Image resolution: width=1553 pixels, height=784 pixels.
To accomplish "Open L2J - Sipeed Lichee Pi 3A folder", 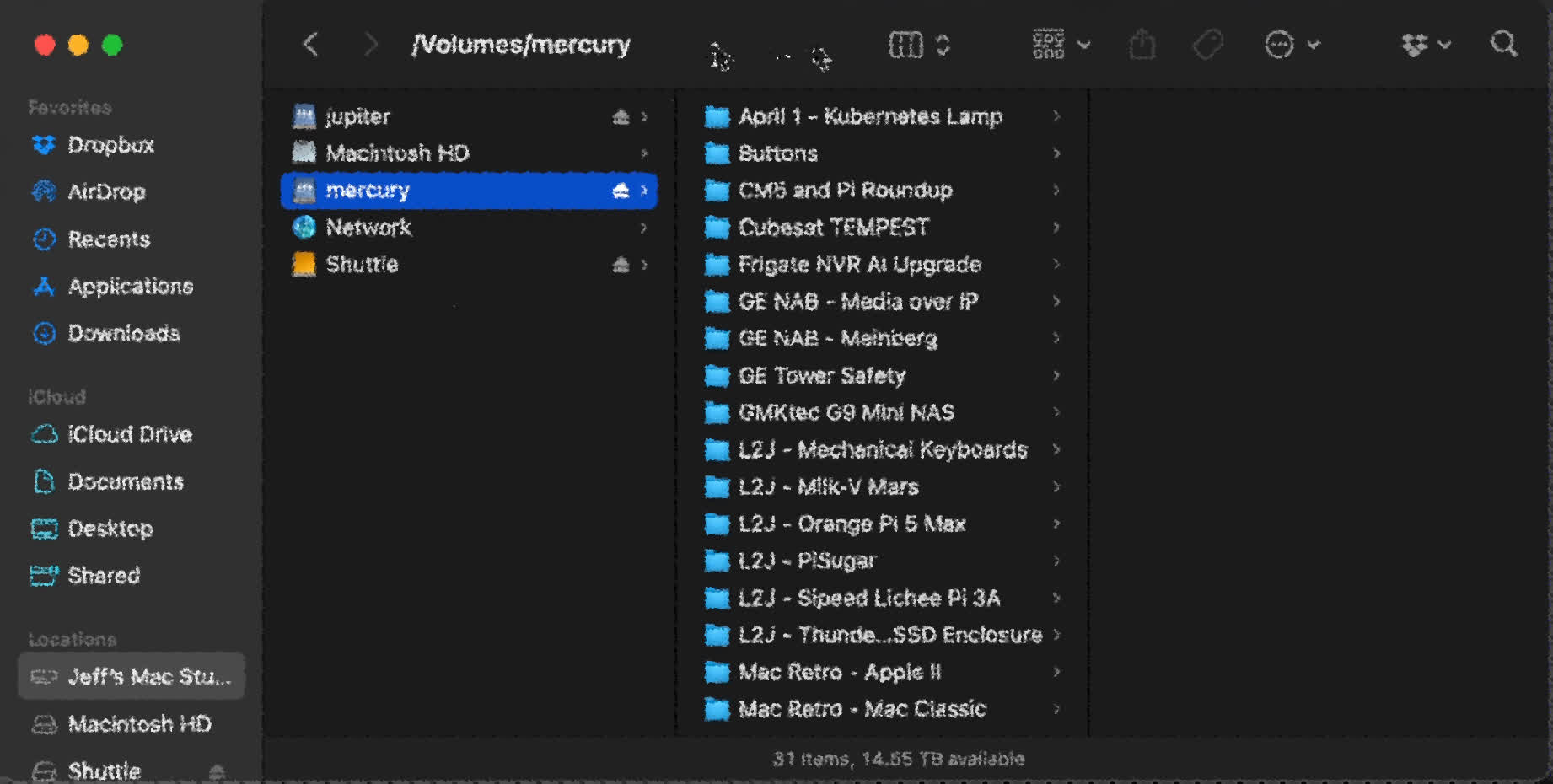I will point(882,599).
